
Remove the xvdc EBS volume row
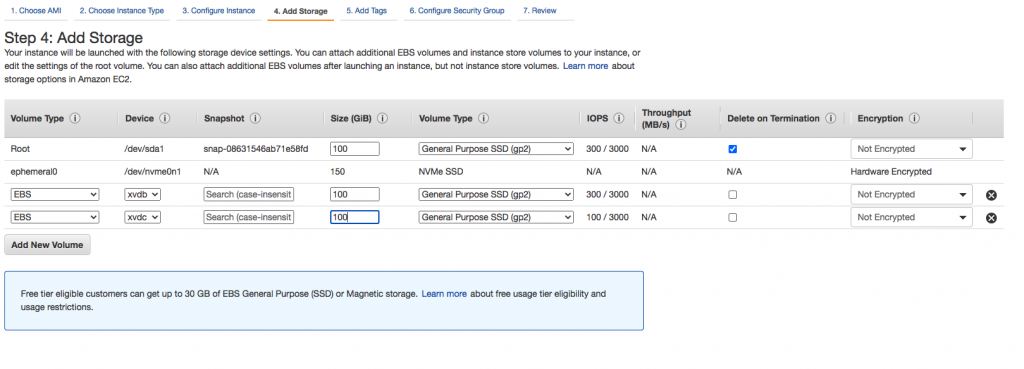(x=991, y=217)
